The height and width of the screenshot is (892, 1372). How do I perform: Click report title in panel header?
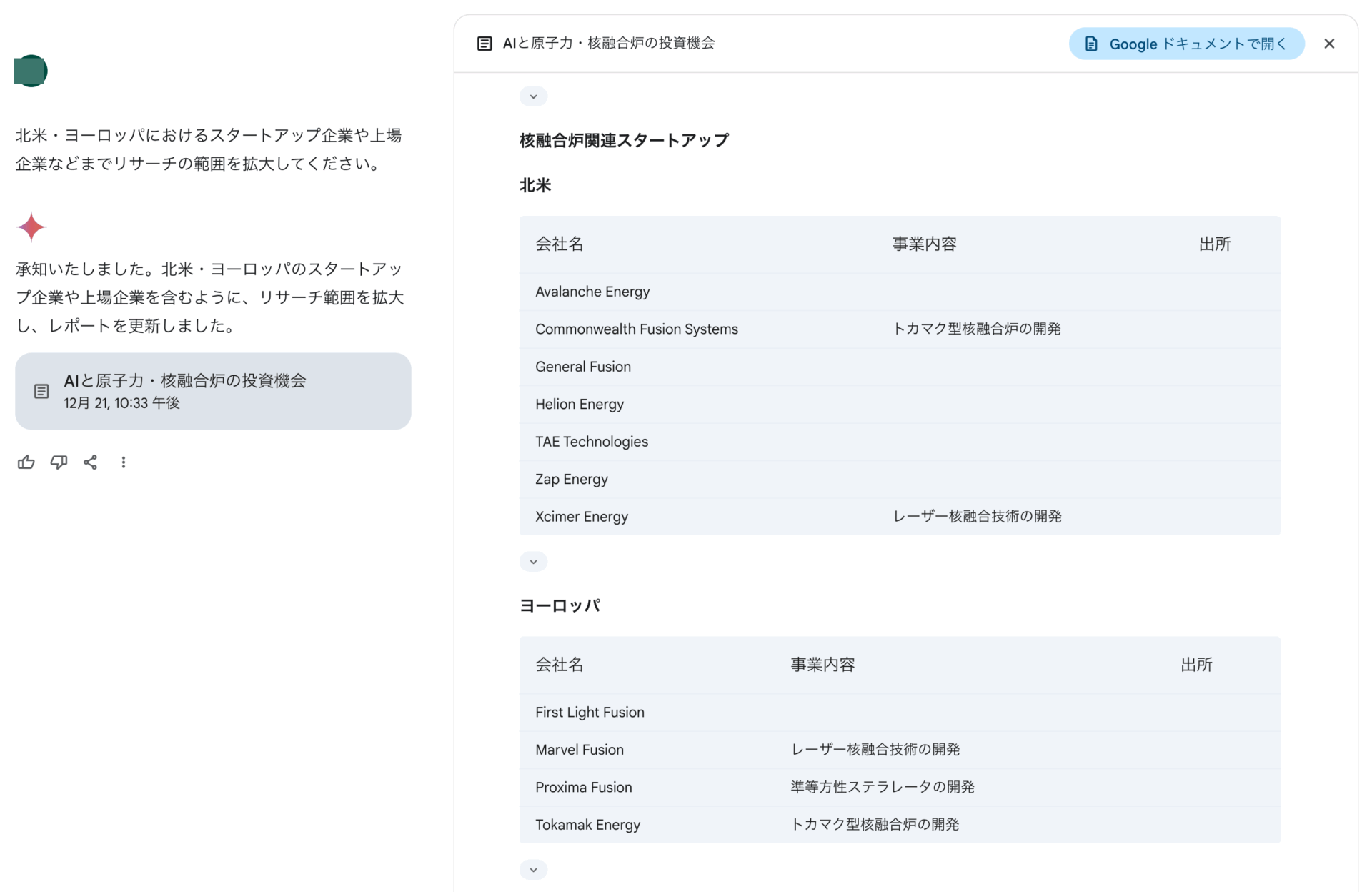pos(609,44)
